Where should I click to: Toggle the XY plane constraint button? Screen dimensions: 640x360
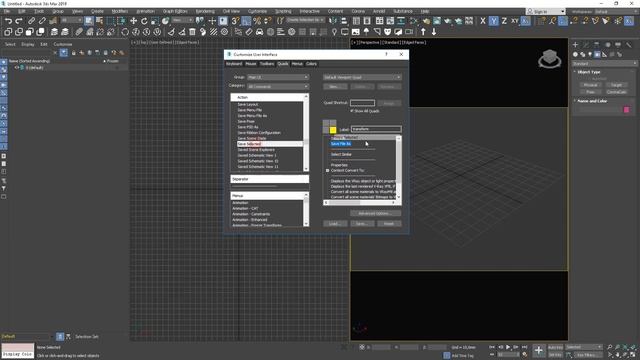click(x=515, y=21)
